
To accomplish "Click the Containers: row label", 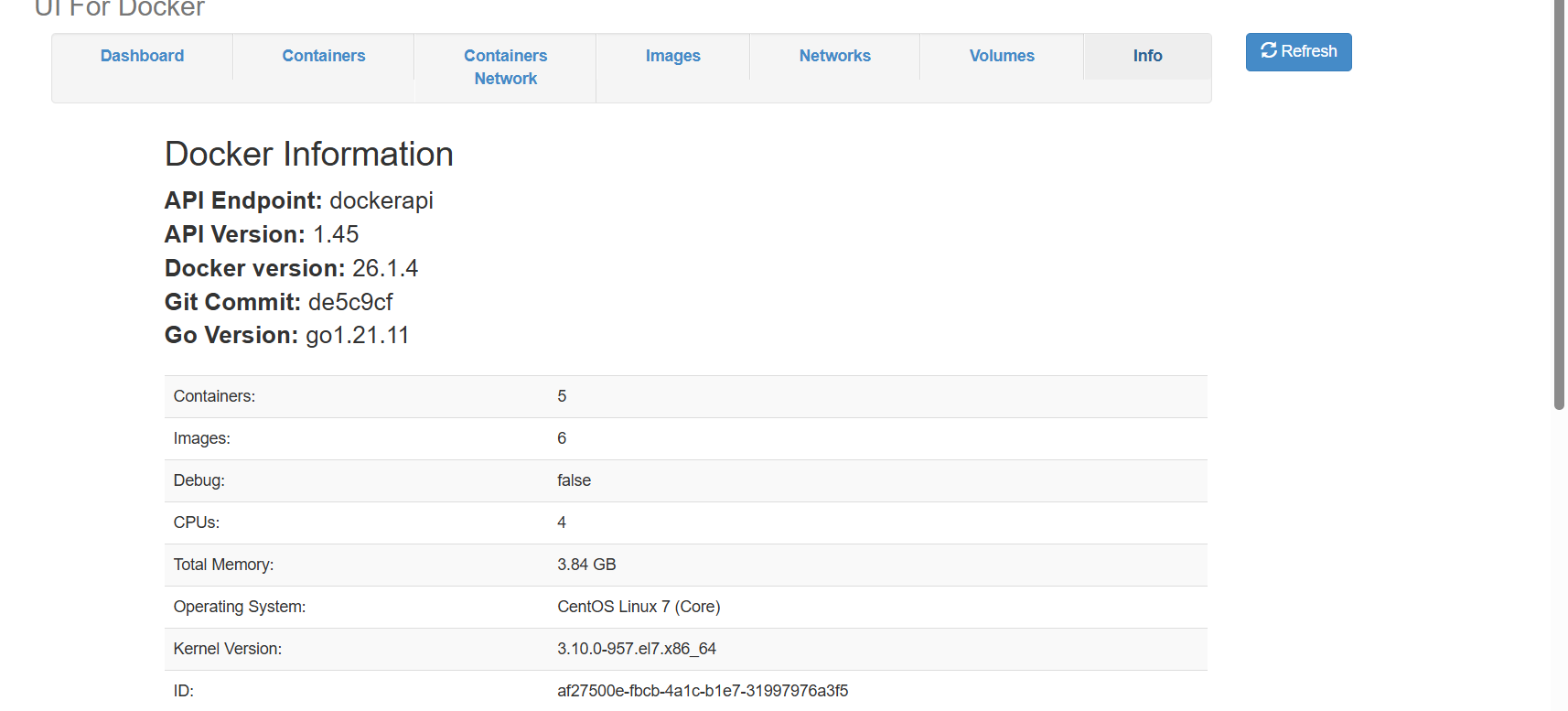I will pyautogui.click(x=214, y=396).
